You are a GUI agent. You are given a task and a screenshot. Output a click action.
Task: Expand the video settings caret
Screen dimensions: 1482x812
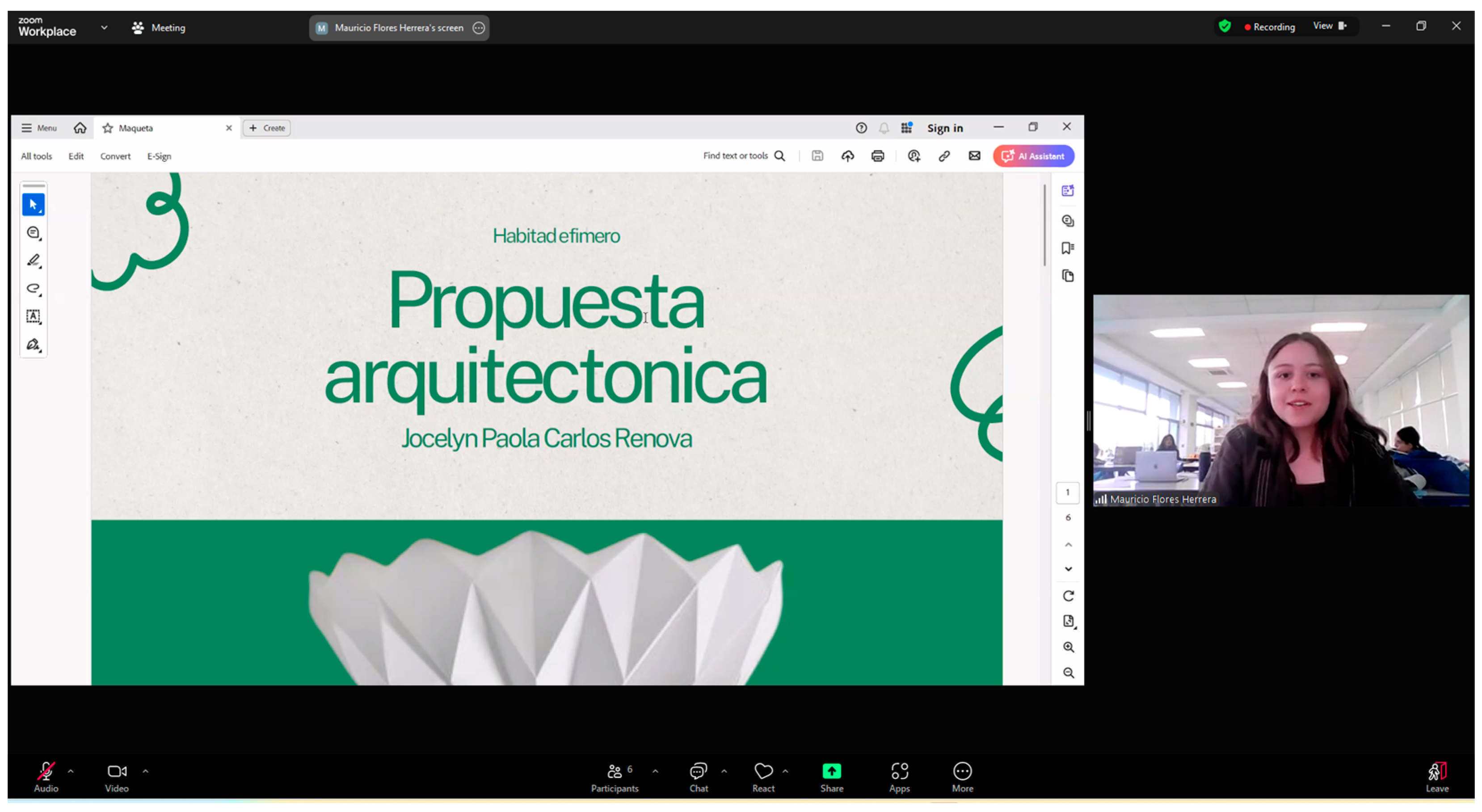[x=146, y=770]
